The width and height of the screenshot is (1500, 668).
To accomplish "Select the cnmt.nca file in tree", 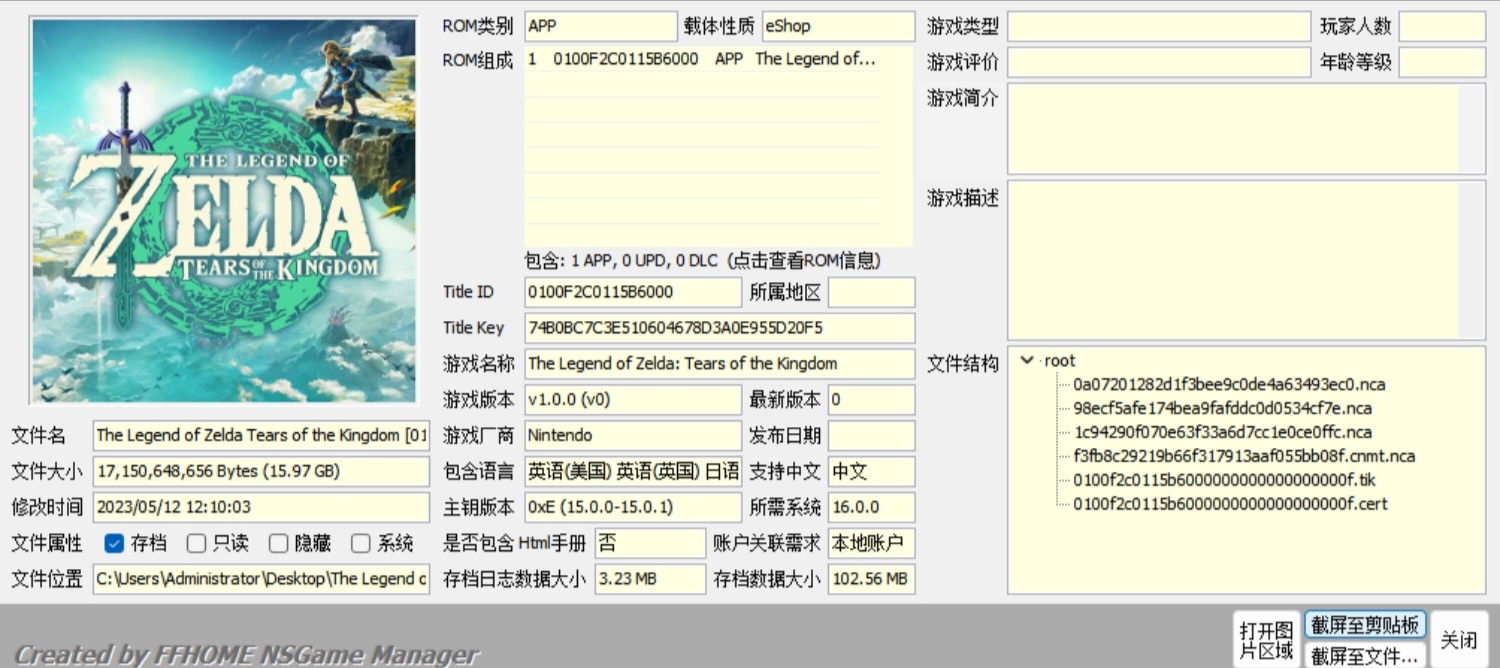I will [1244, 456].
